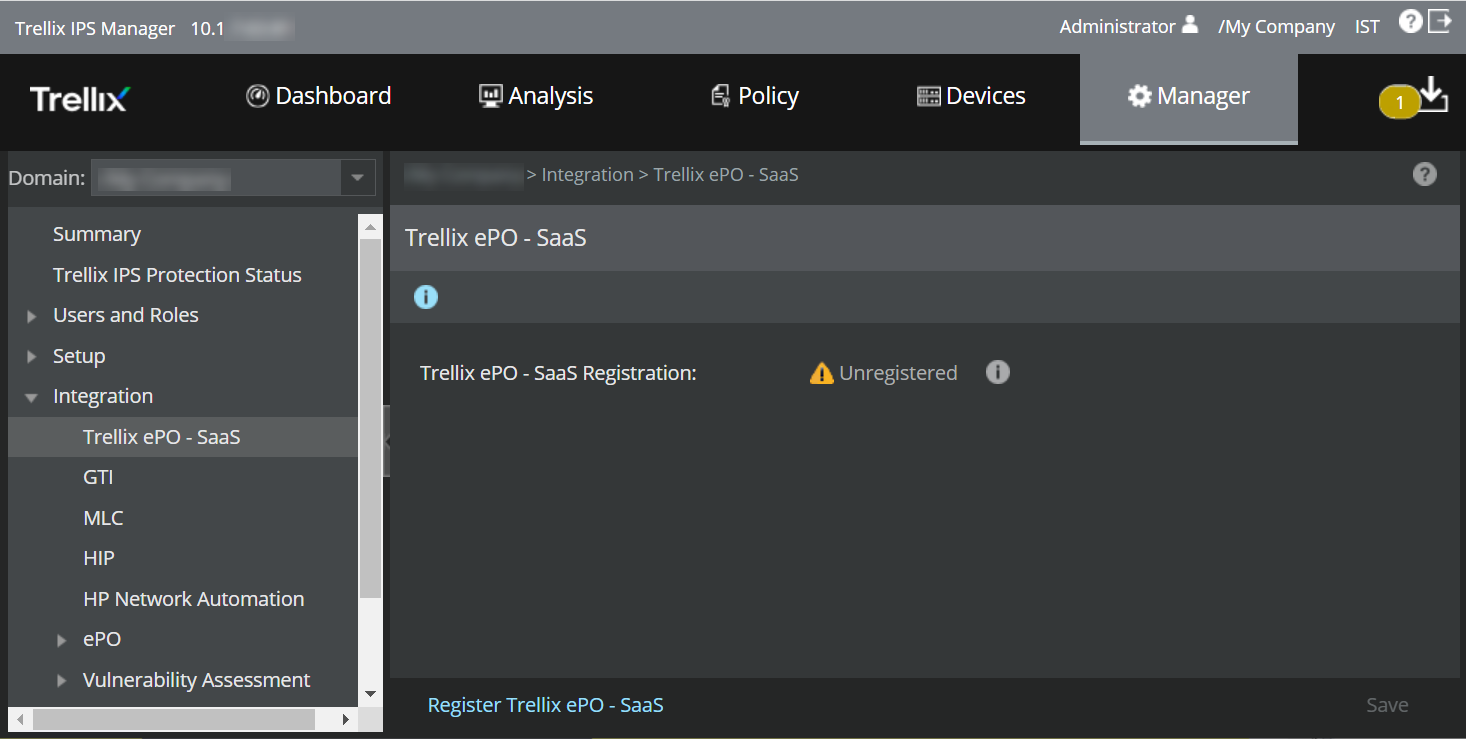Open Trellix IPS Protection Status

[177, 275]
